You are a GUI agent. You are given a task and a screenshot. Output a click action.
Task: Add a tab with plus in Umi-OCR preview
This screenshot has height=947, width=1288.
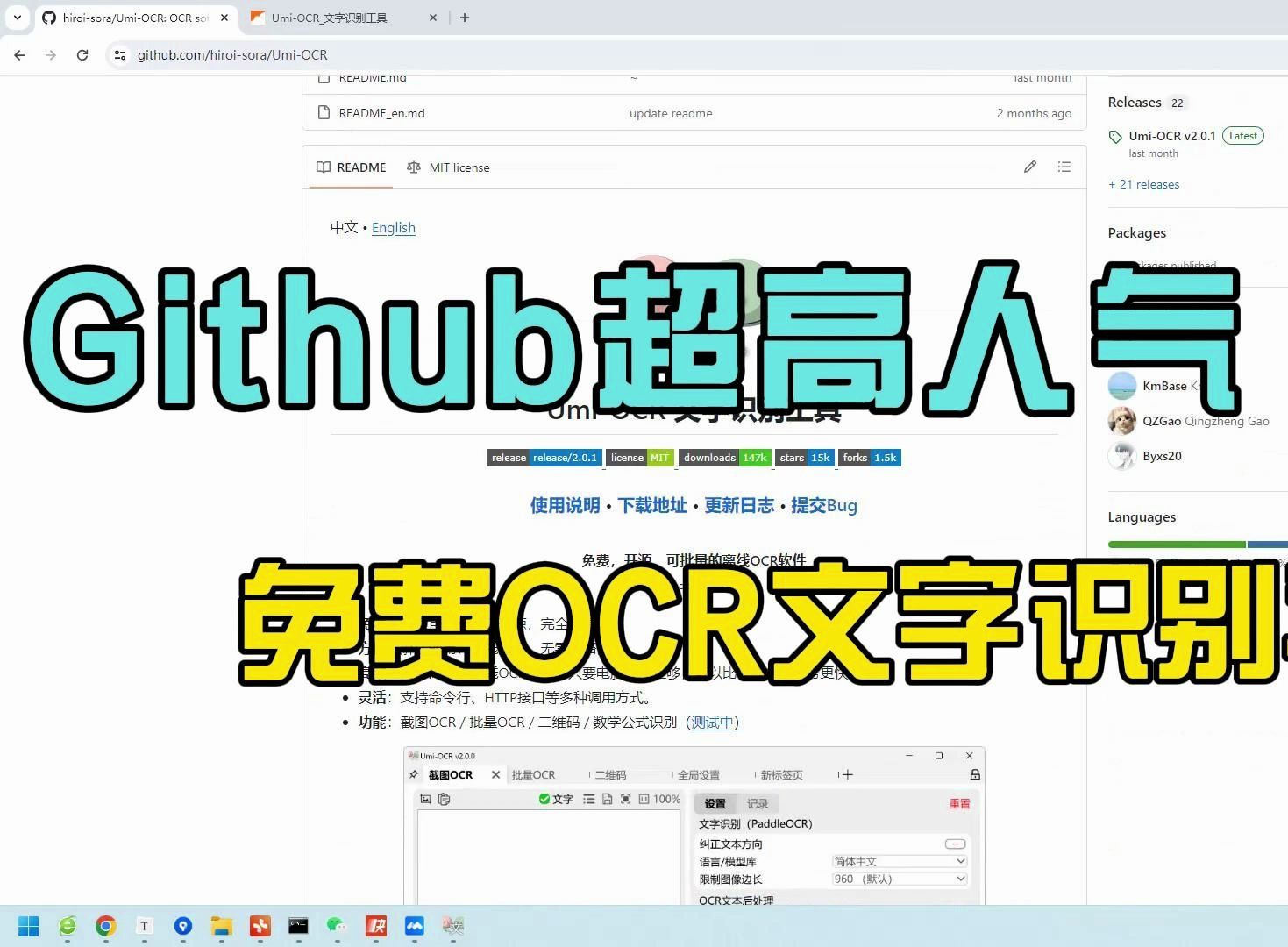pos(847,775)
